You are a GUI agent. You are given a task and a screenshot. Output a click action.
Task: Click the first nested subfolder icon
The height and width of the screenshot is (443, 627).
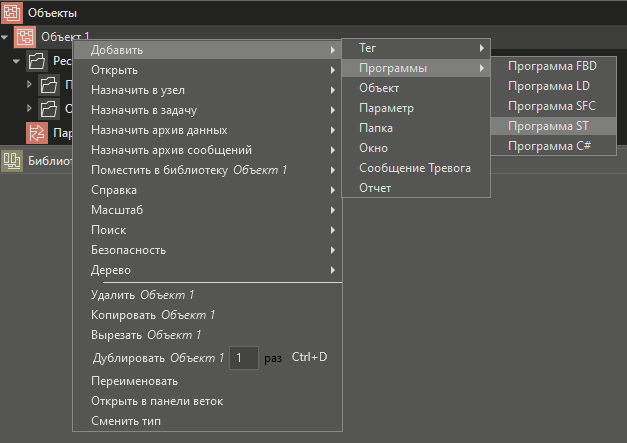[x=50, y=85]
